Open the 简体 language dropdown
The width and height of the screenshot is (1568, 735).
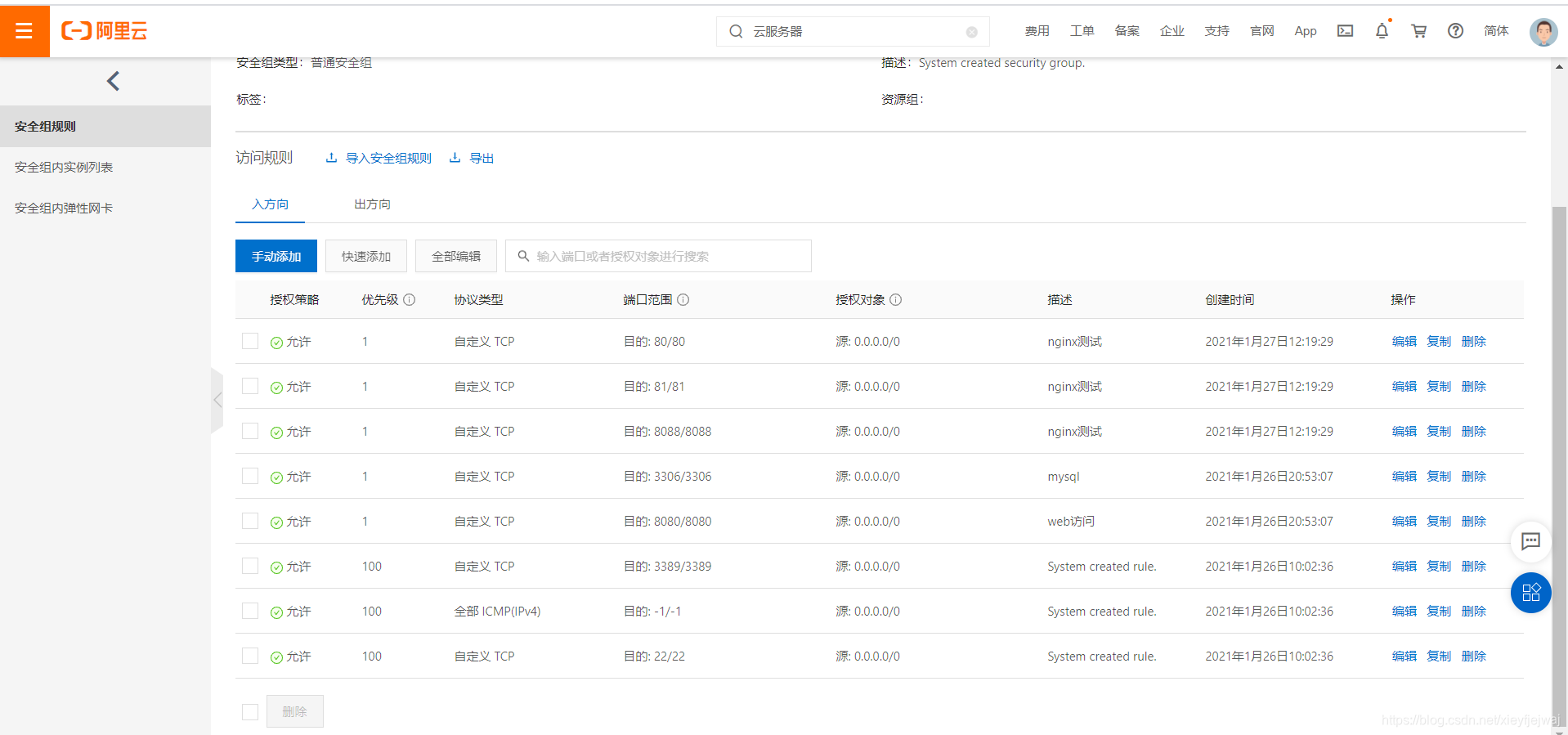click(1496, 31)
